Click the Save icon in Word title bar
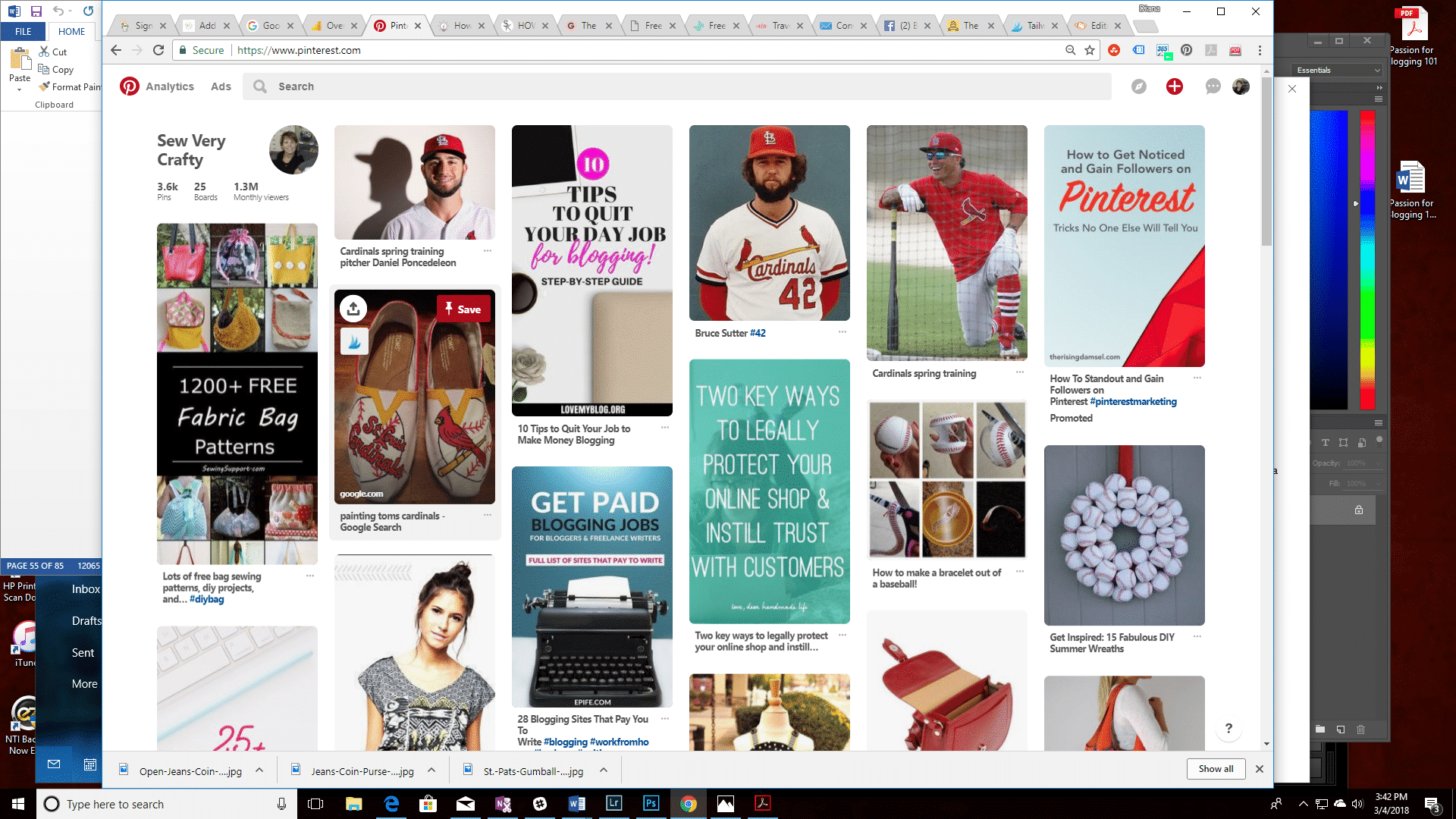This screenshot has width=1456, height=819. point(36,11)
